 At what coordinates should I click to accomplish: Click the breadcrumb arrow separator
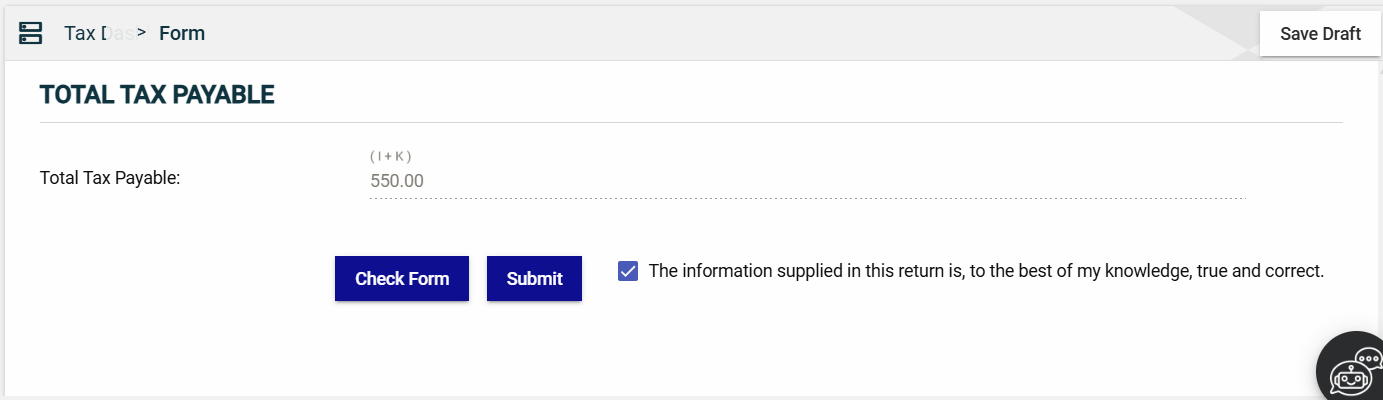[142, 33]
